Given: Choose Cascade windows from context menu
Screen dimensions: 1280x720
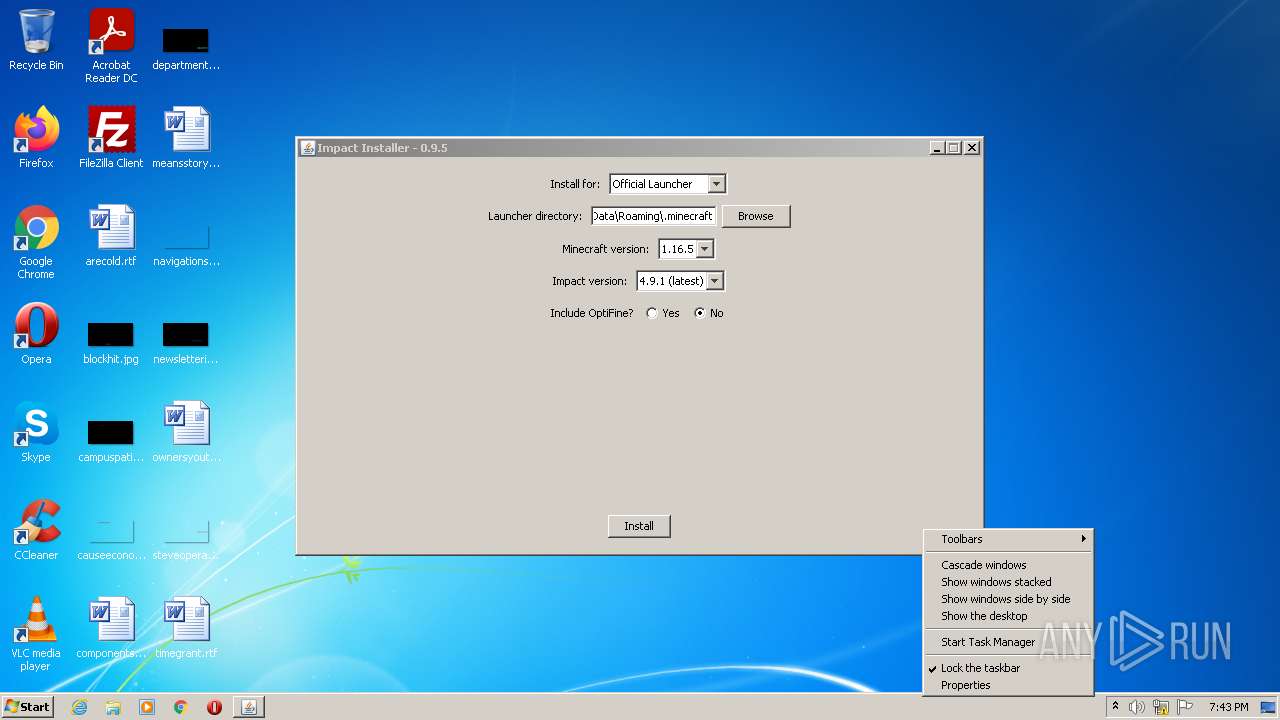Looking at the screenshot, I should [1008, 565].
